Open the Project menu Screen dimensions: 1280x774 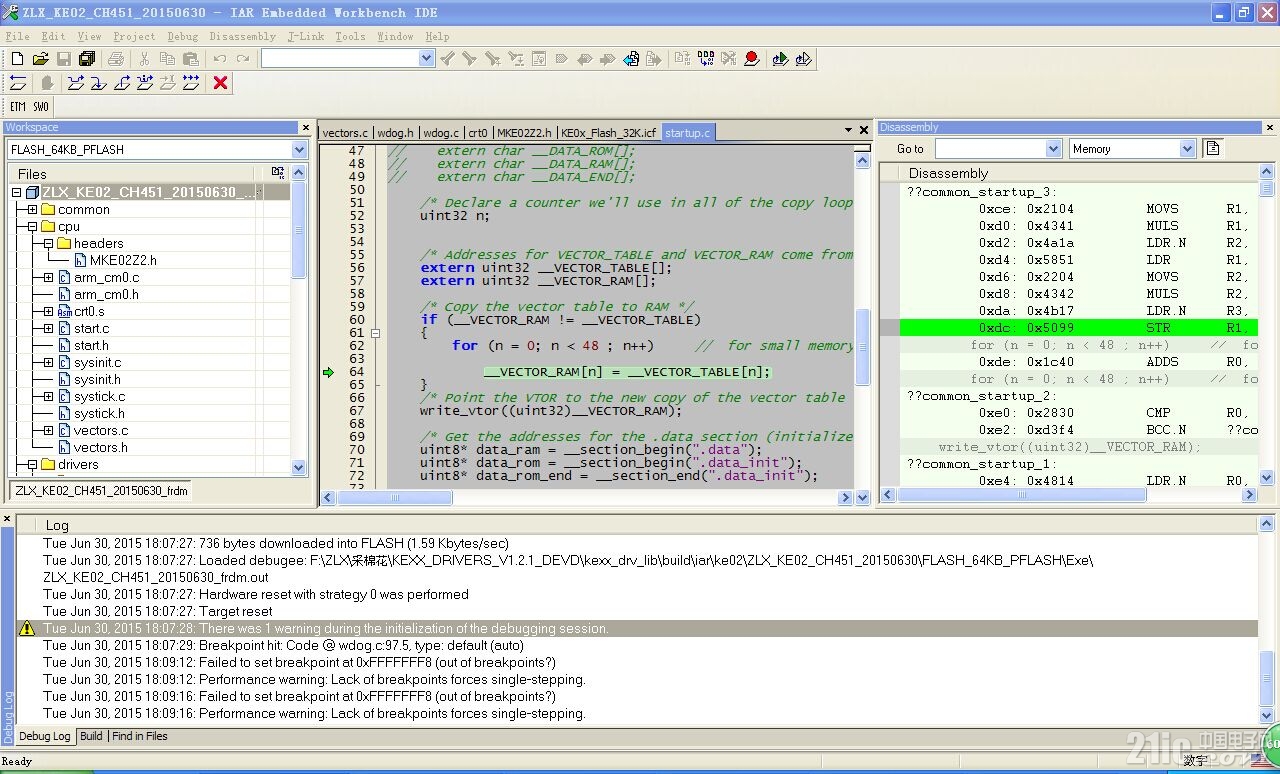[x=134, y=36]
